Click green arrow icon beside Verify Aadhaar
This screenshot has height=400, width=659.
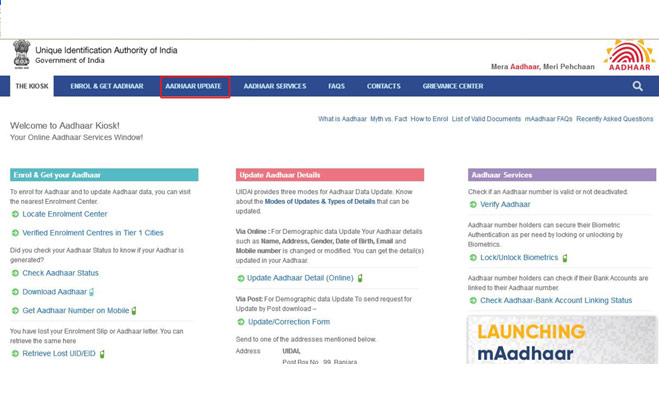point(473,205)
